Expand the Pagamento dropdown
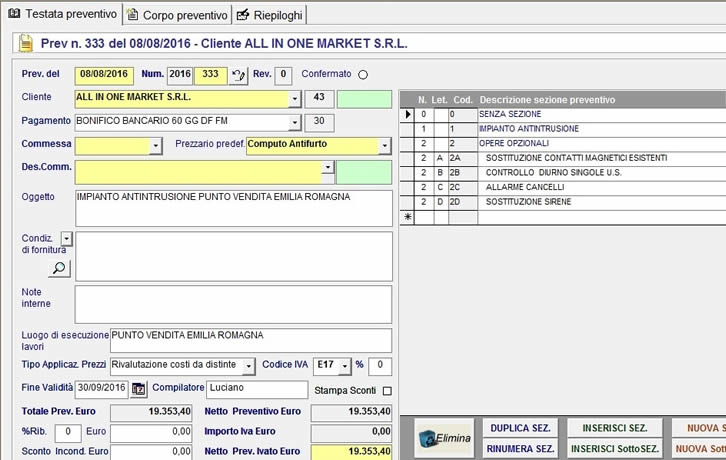 click(294, 122)
